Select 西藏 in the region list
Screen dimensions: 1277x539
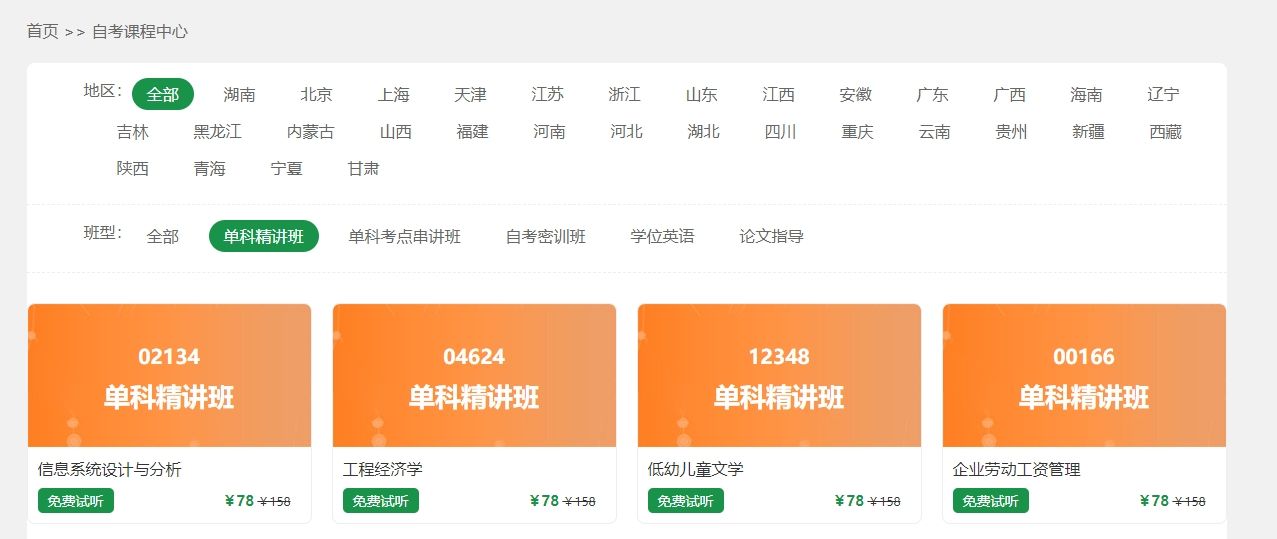(x=1166, y=131)
